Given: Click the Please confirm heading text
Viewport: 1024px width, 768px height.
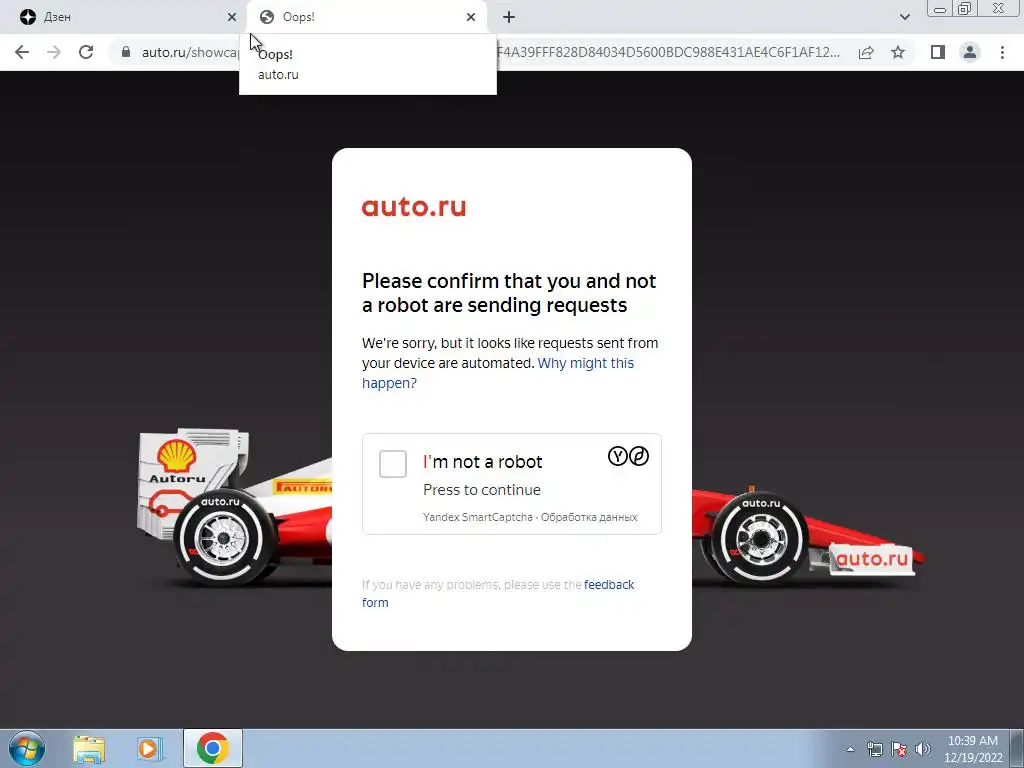Looking at the screenshot, I should [509, 293].
